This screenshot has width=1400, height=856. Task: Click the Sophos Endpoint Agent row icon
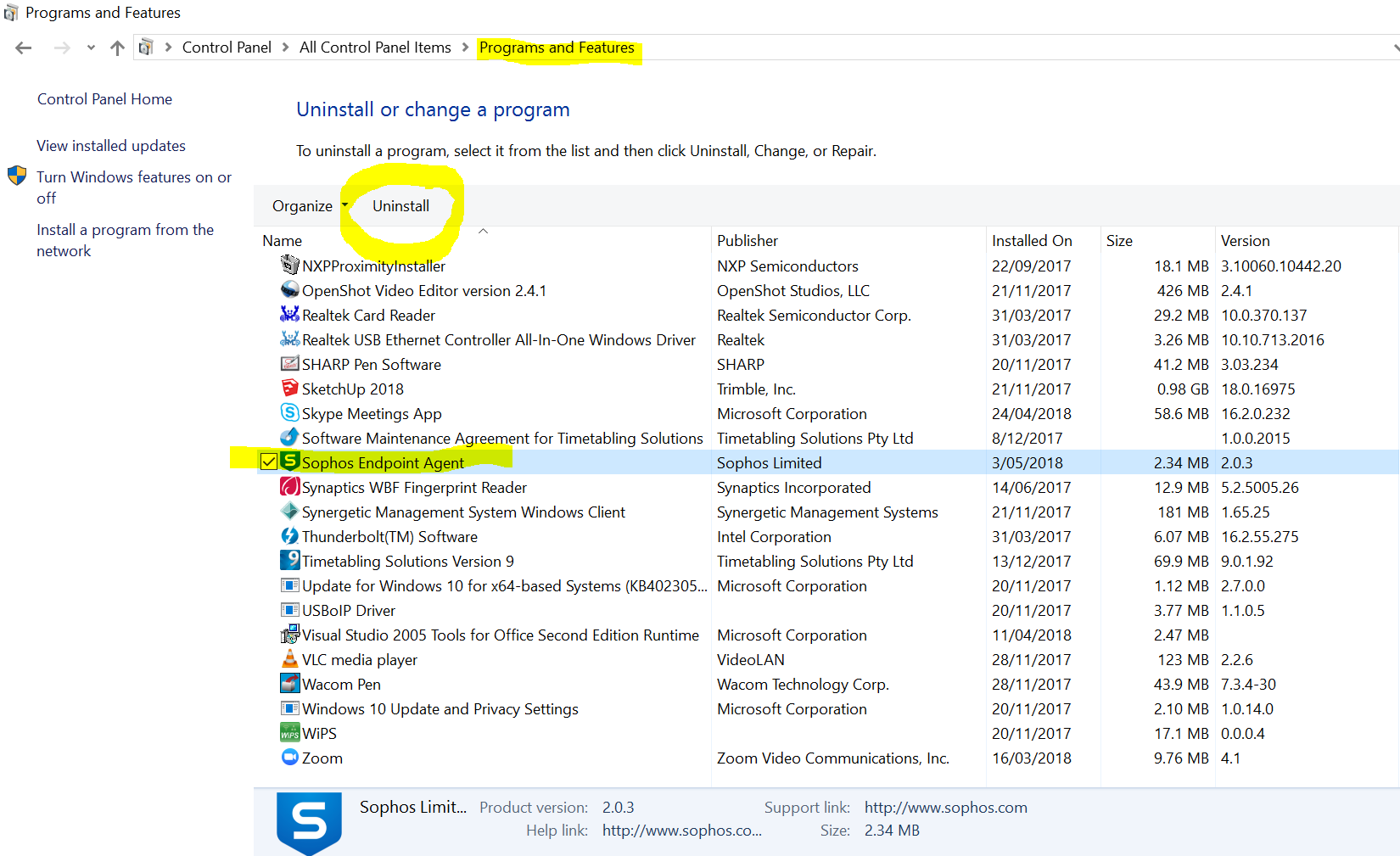(289, 462)
